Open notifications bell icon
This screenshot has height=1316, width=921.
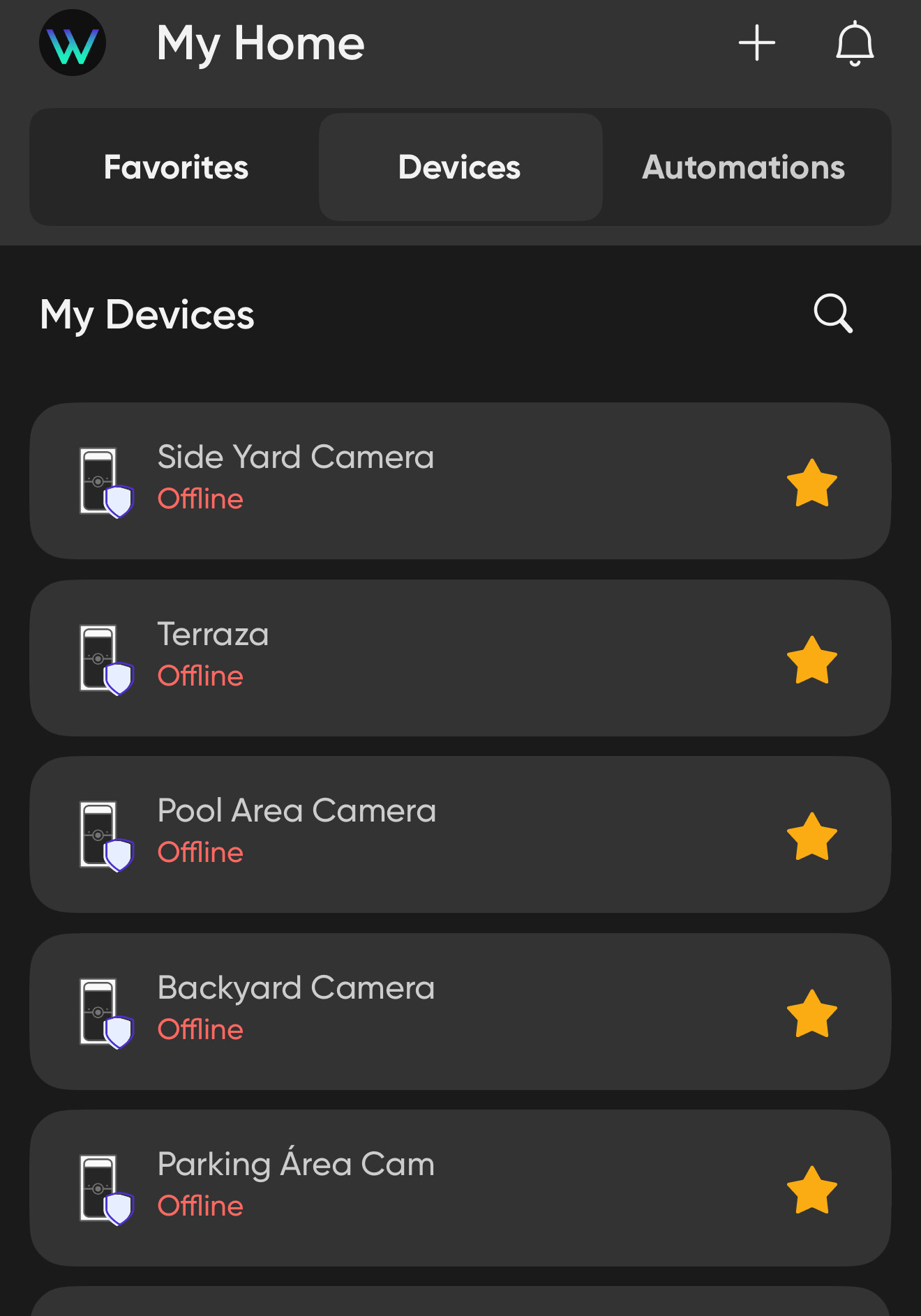point(855,43)
